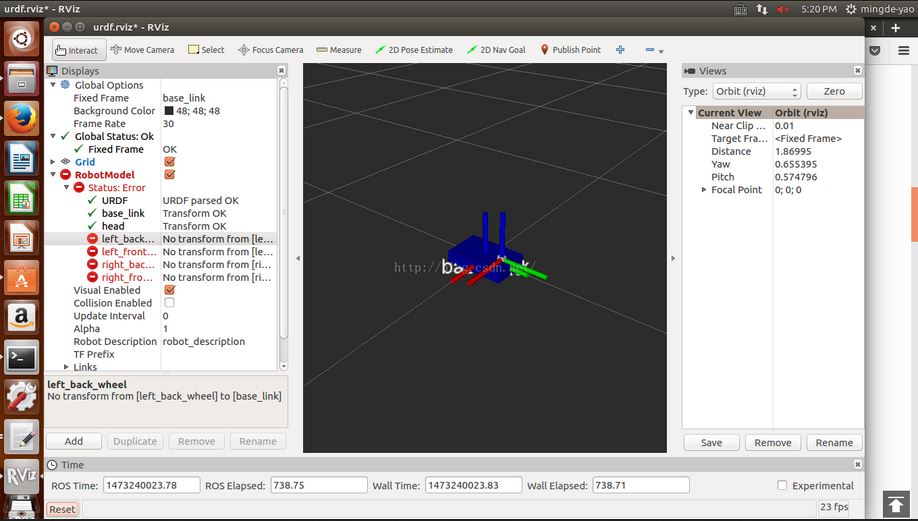Close the Time panel
918x521 pixels.
[857, 464]
